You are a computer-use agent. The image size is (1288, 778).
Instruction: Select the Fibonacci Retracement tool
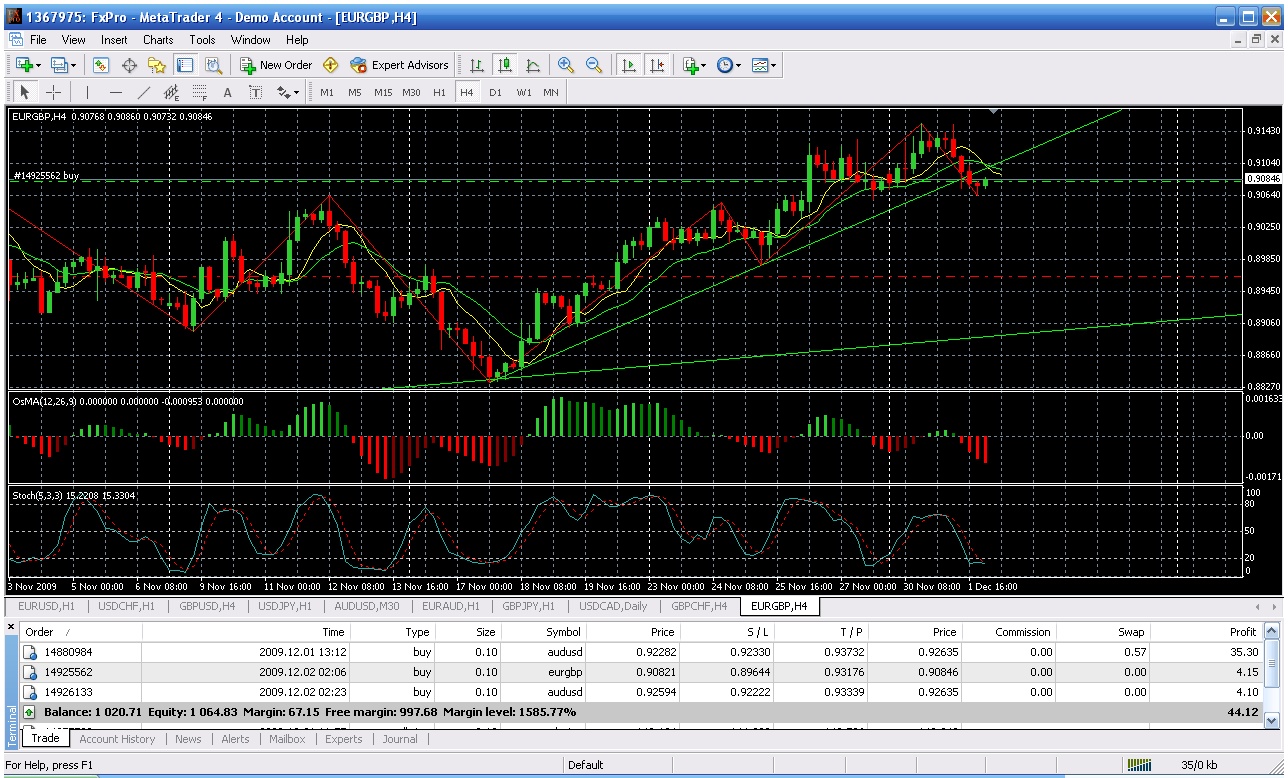[199, 92]
